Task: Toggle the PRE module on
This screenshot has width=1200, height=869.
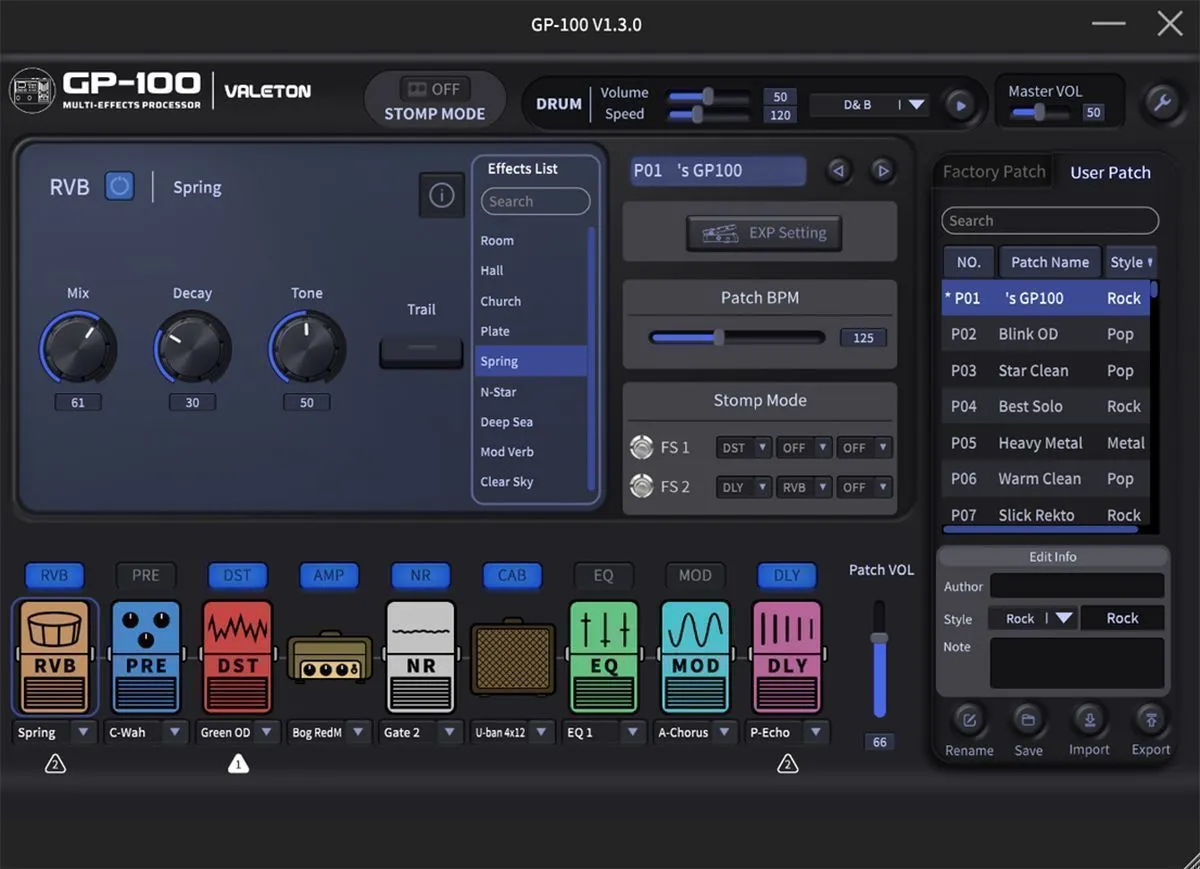Action: tap(146, 575)
